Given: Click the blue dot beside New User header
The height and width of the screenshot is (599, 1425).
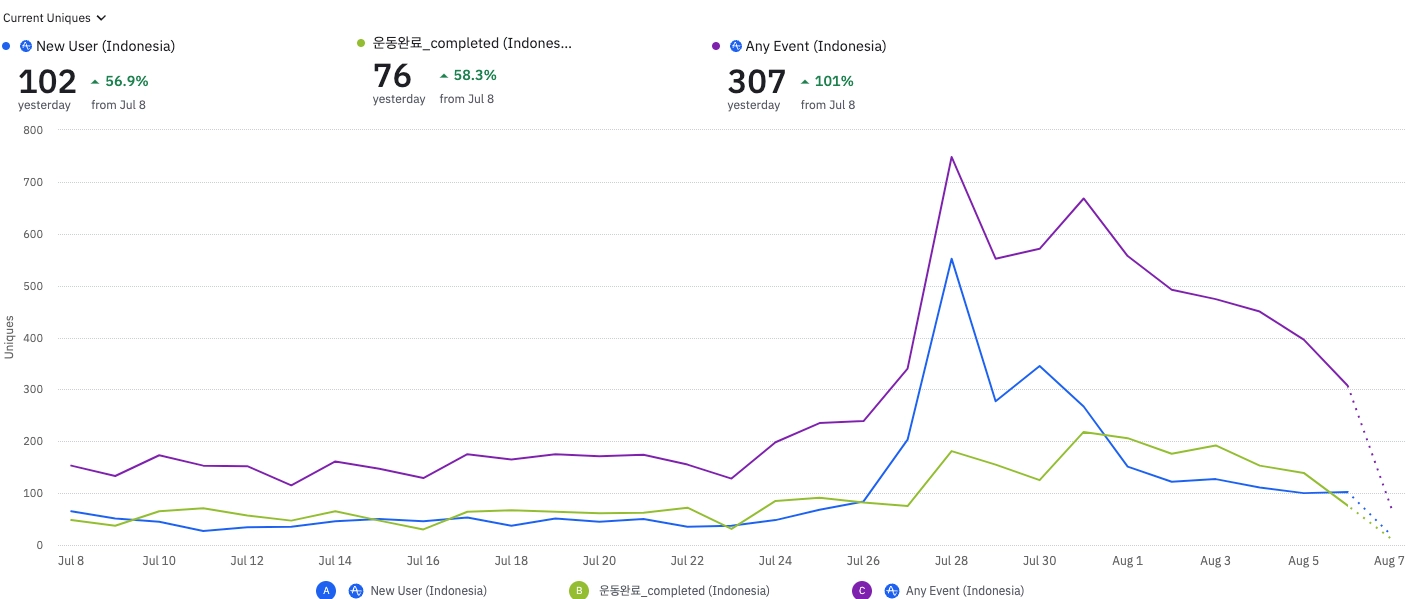Looking at the screenshot, I should [x=7, y=46].
